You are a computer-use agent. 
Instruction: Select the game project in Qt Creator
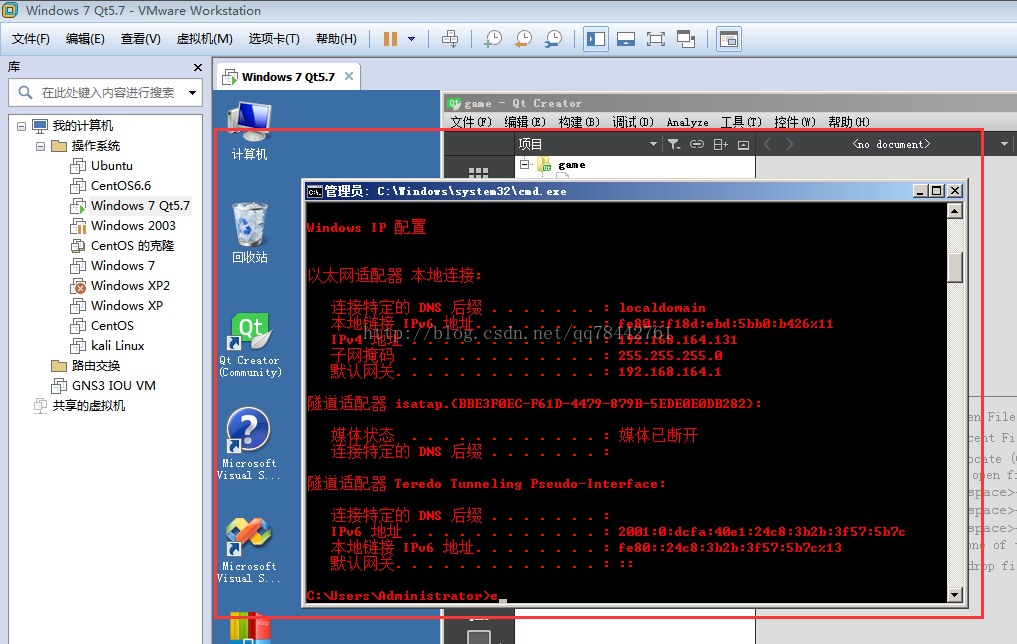[x=571, y=165]
